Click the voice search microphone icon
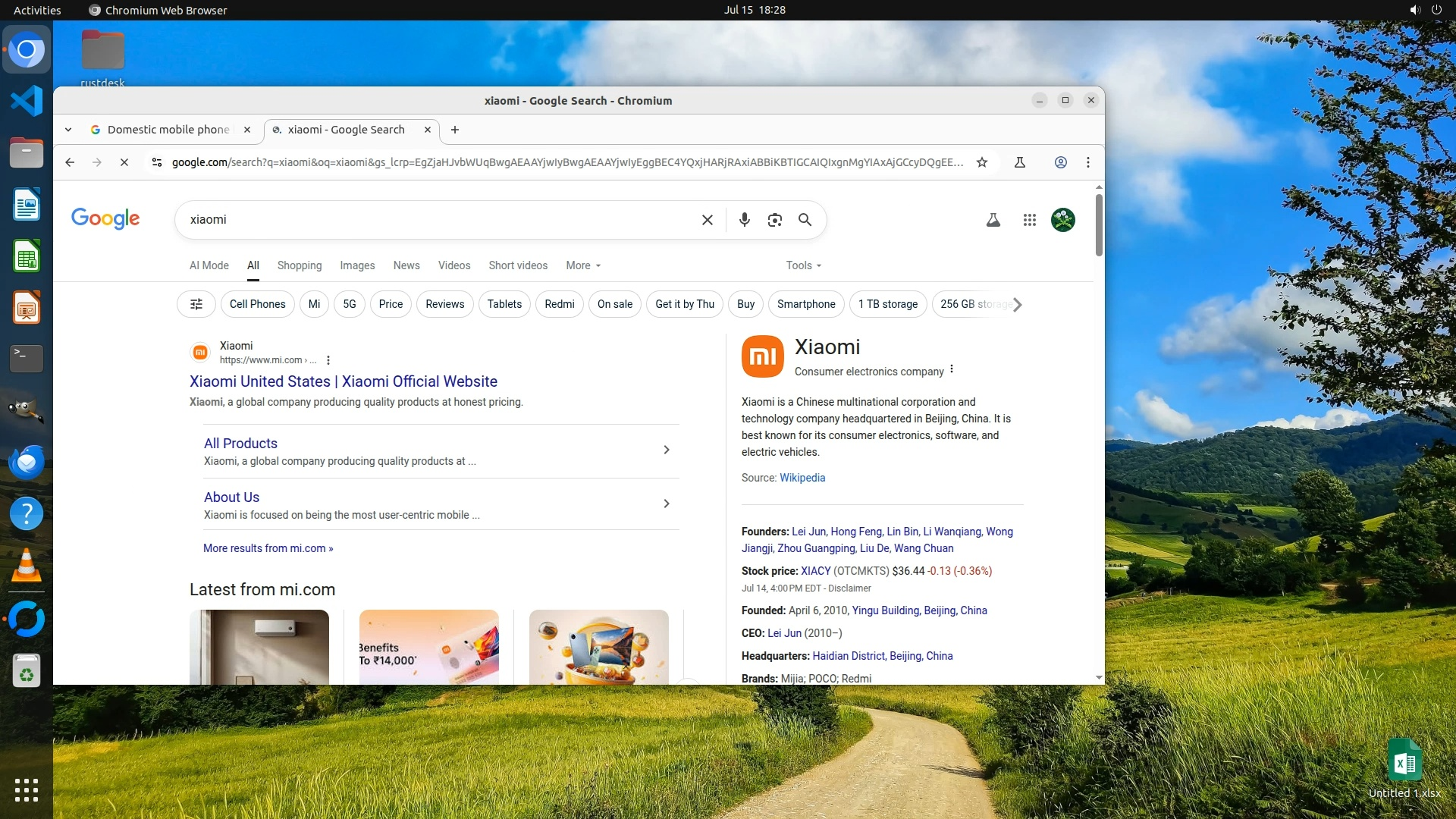 (744, 220)
